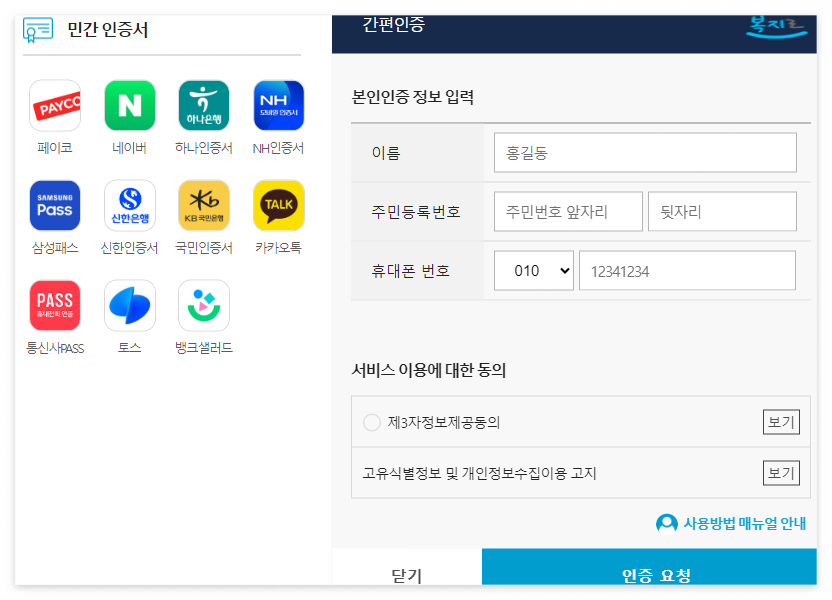Select the 뱅크샐러드 icon

pyautogui.click(x=203, y=305)
